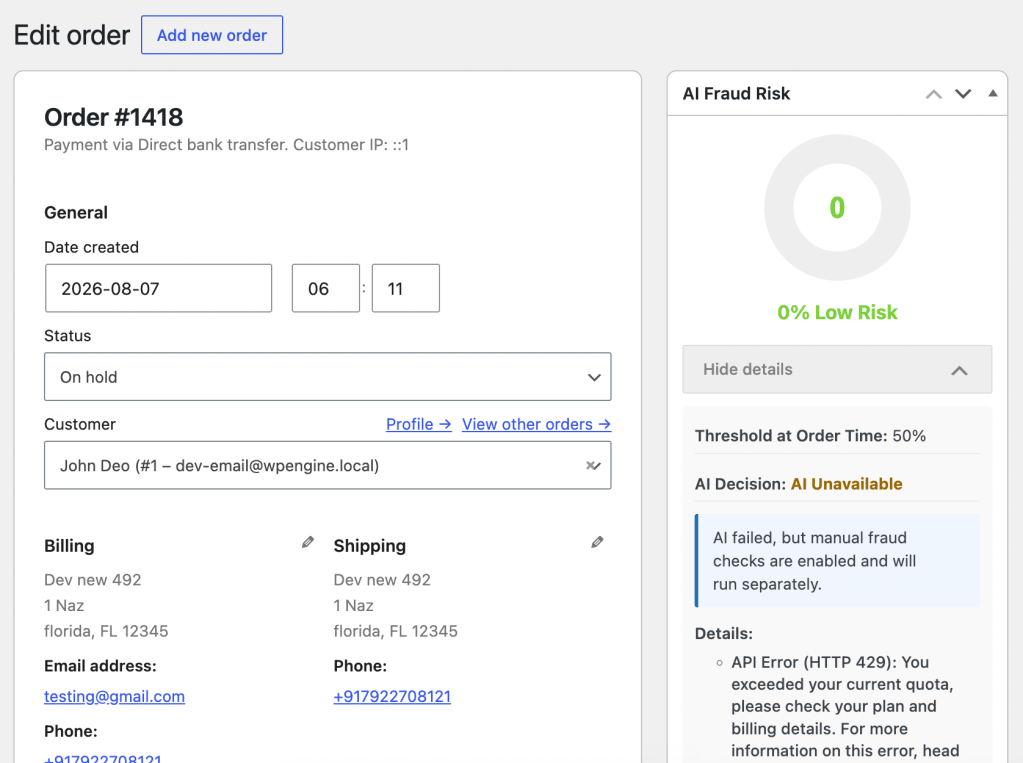Open customer Profile link

[419, 424]
